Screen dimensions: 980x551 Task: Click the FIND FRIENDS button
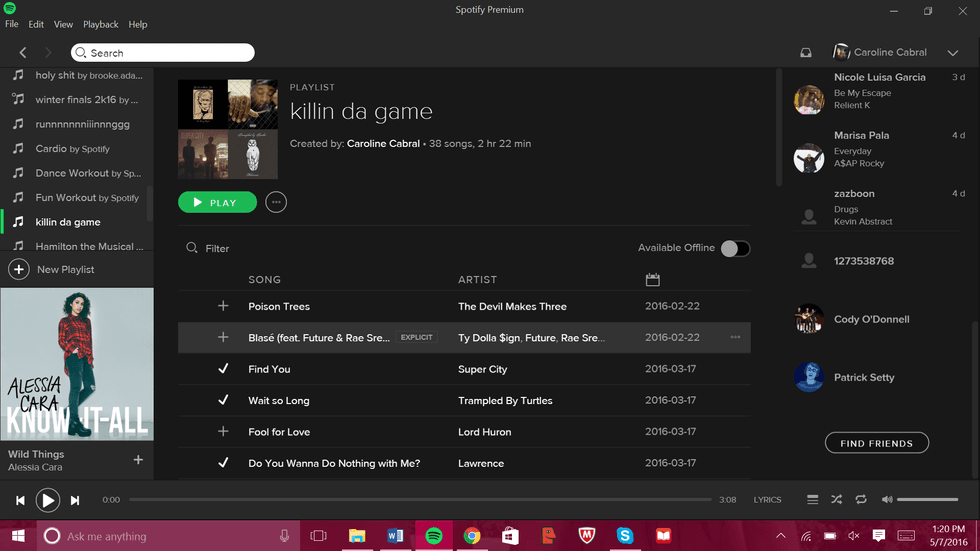(x=876, y=443)
